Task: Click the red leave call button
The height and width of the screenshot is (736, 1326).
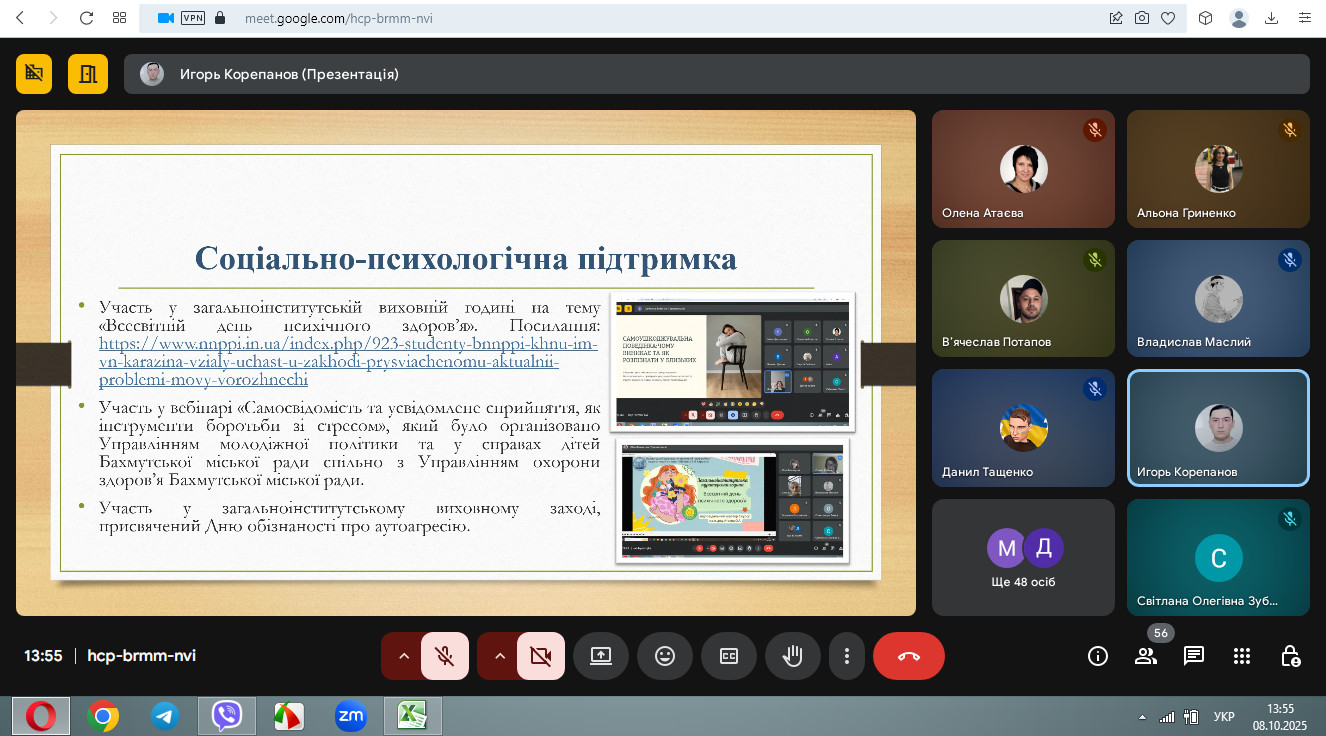Action: [908, 656]
